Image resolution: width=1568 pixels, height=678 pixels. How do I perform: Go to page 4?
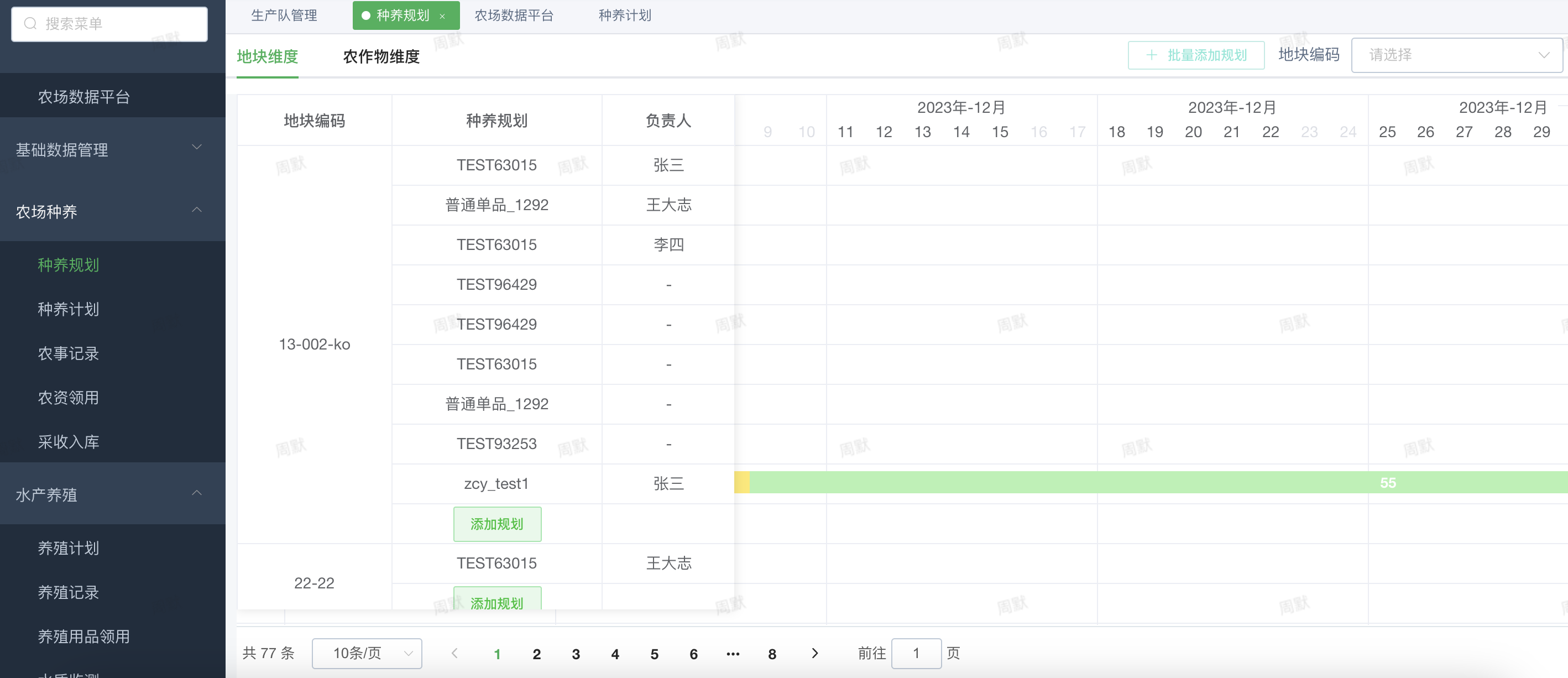pos(615,654)
